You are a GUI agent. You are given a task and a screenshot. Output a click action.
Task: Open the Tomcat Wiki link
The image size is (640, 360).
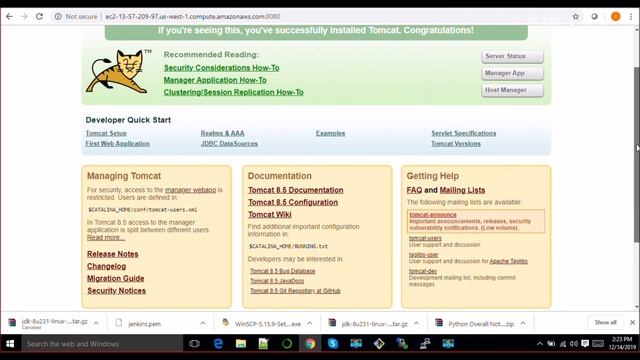[x=270, y=215]
